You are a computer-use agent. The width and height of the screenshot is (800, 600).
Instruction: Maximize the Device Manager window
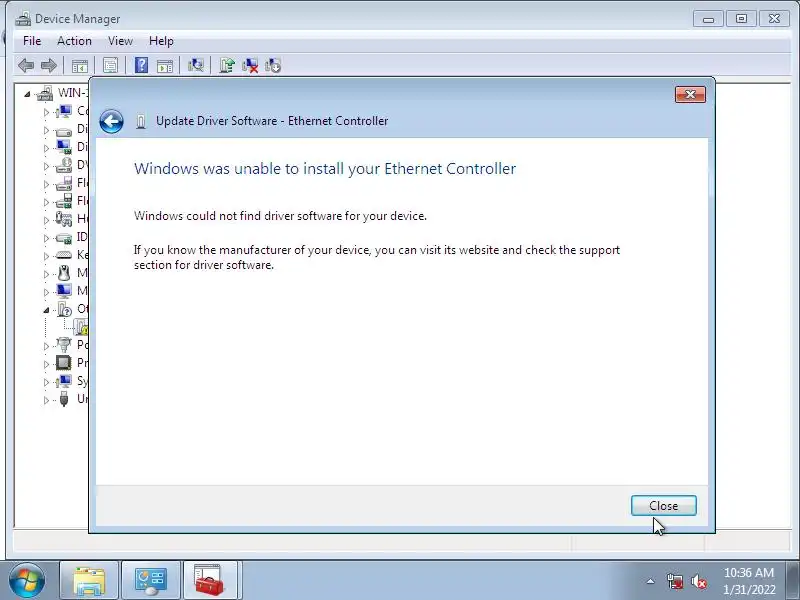741,19
